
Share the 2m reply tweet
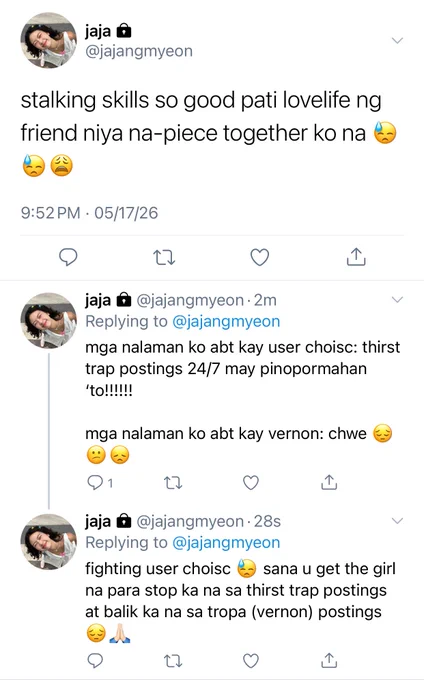click(x=329, y=482)
